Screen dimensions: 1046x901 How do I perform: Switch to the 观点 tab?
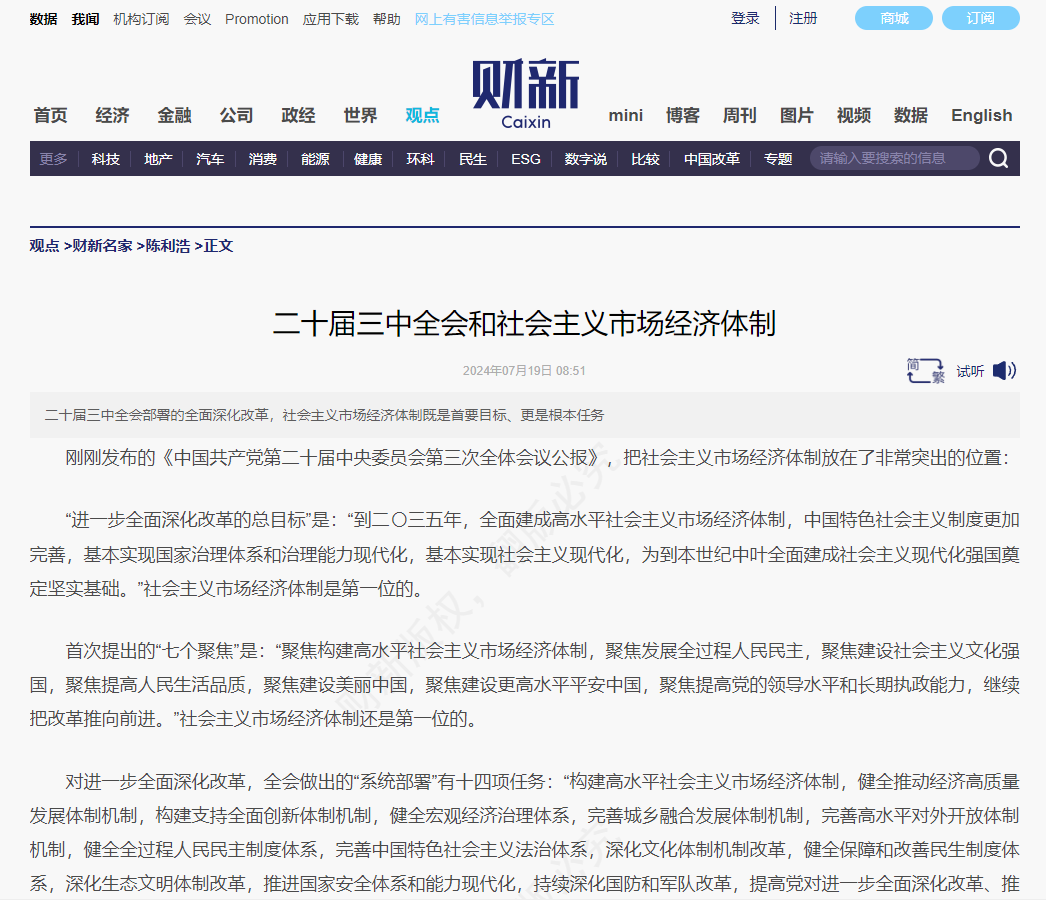point(420,115)
